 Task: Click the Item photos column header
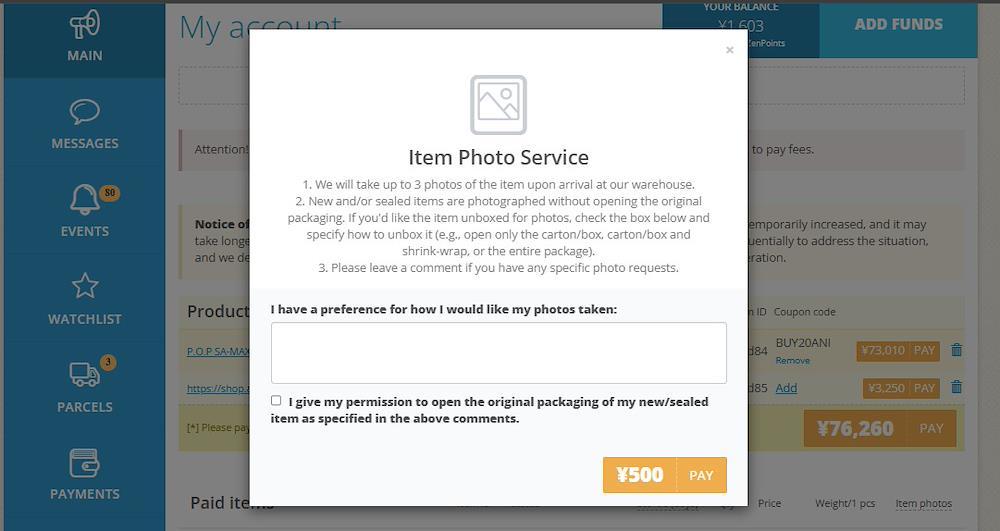923,504
